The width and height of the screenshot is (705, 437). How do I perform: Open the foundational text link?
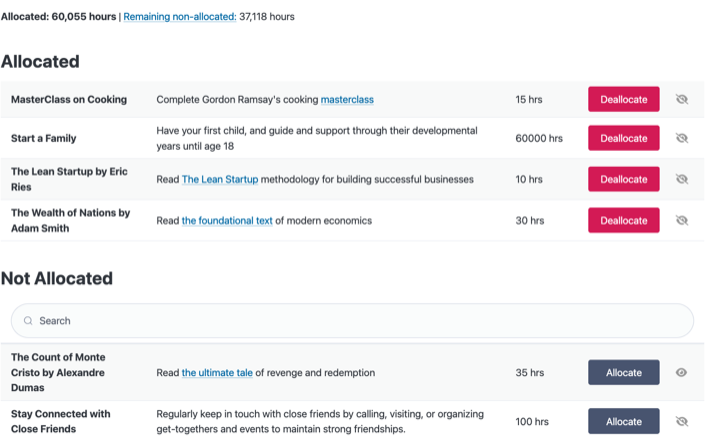coord(227,220)
